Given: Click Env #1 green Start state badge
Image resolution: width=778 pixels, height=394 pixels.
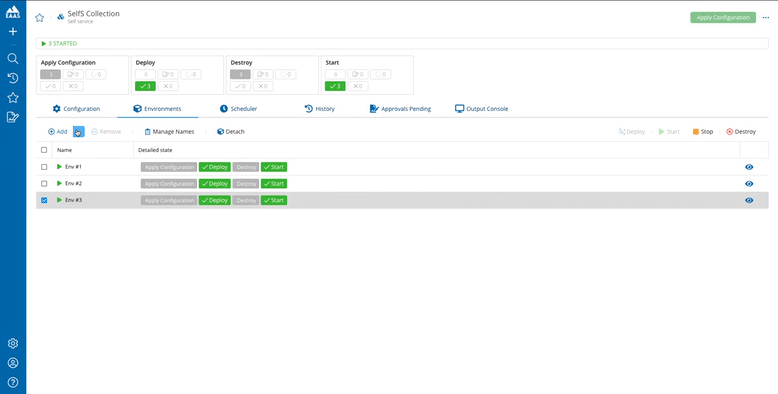Looking at the screenshot, I should click(x=274, y=167).
